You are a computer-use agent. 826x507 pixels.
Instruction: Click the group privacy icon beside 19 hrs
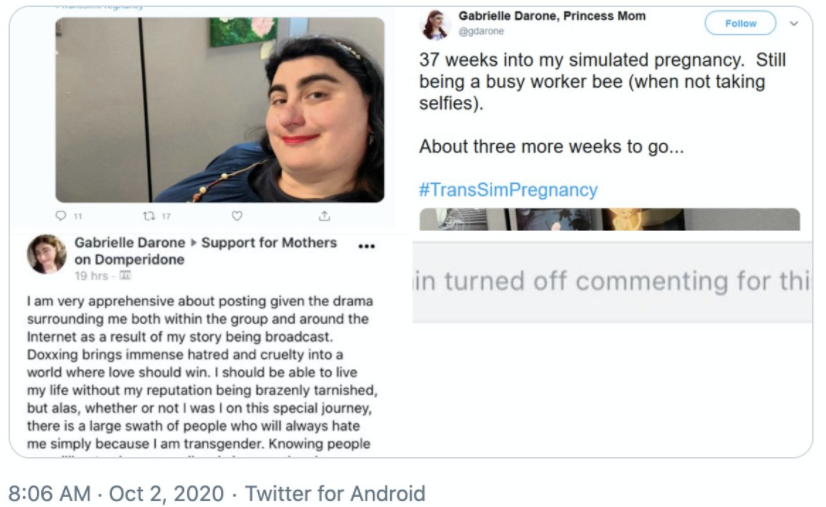125,275
